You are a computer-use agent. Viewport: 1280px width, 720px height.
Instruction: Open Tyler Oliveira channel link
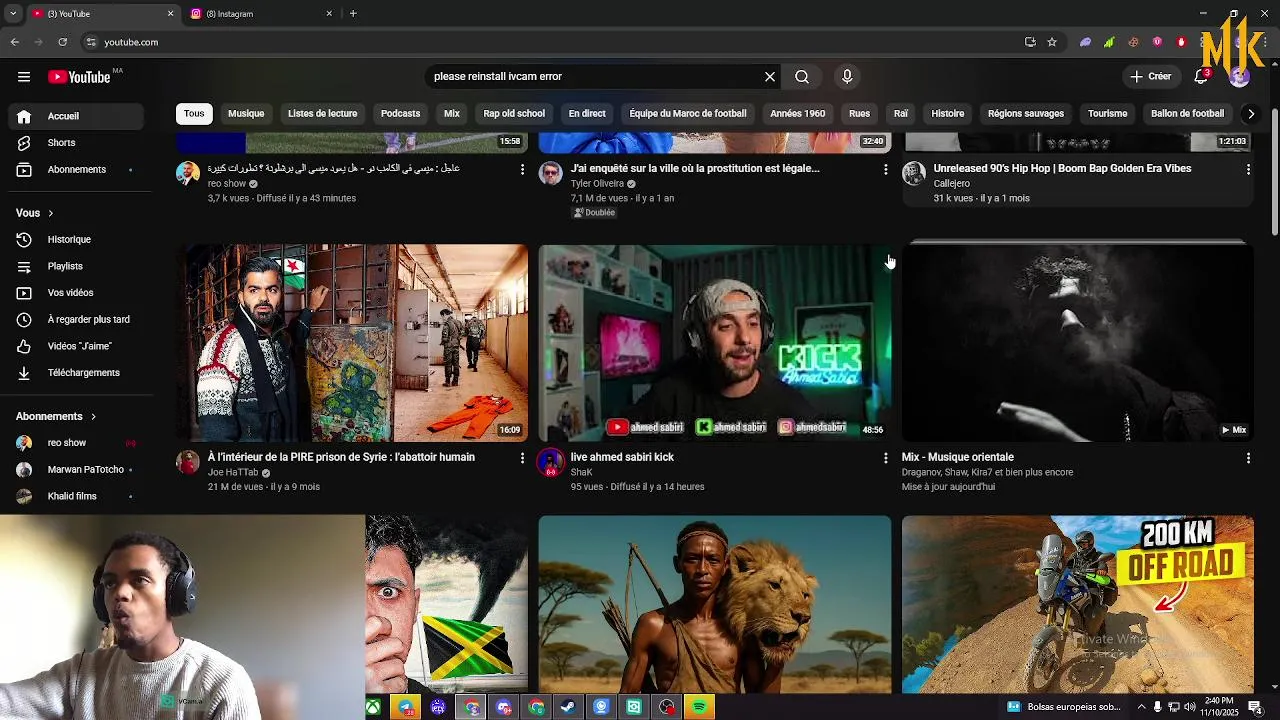(597, 184)
